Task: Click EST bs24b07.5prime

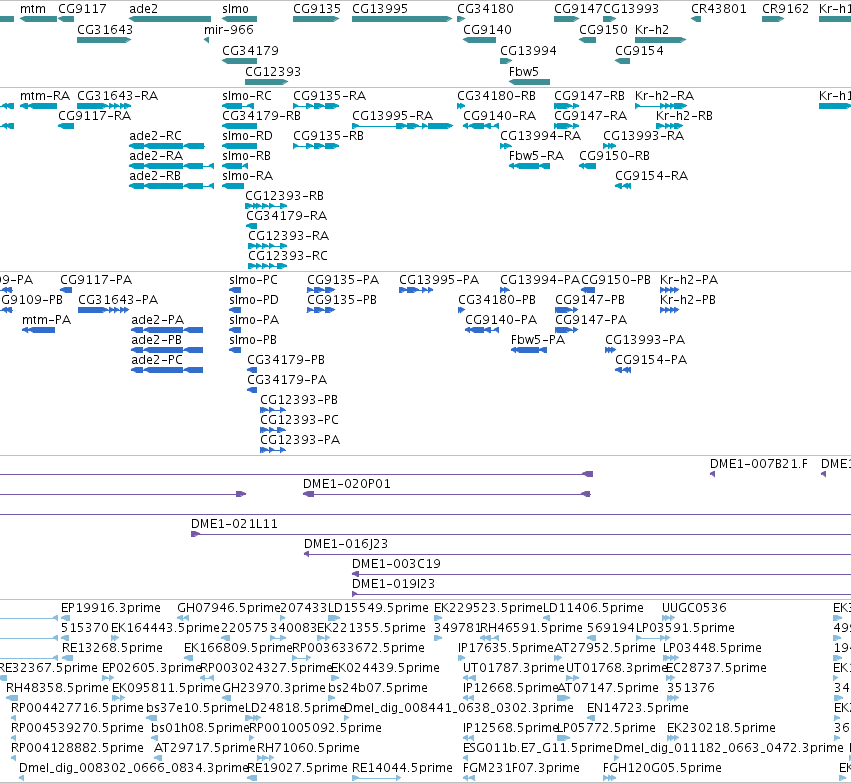Action: pos(332,698)
